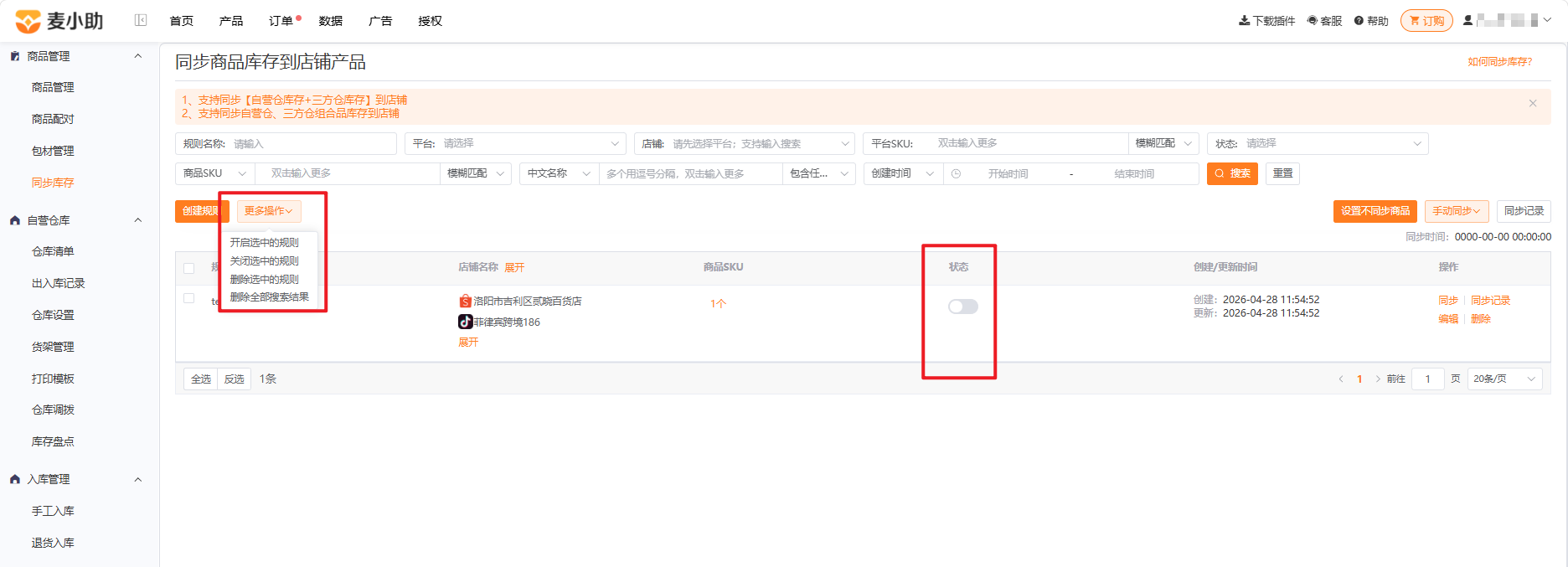Open the user account menu
Image resolution: width=1568 pixels, height=567 pixels.
point(1507,20)
